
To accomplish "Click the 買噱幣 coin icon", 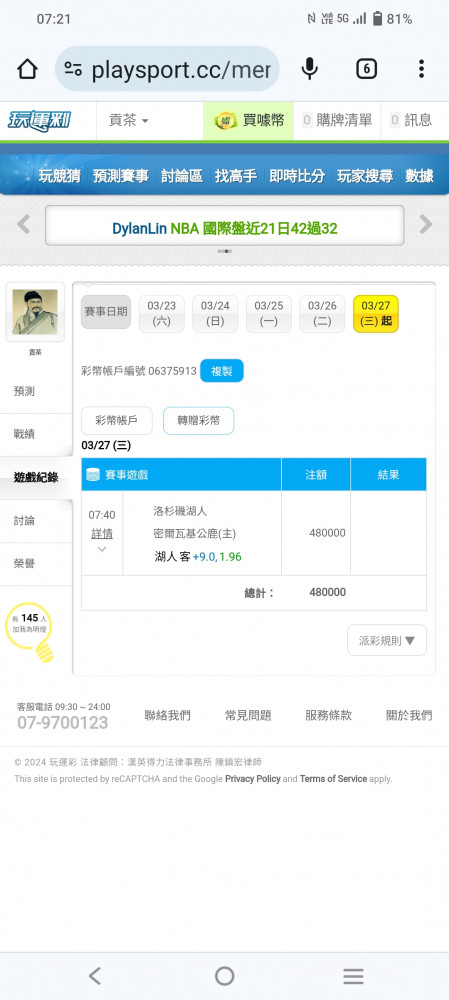I will point(224,120).
